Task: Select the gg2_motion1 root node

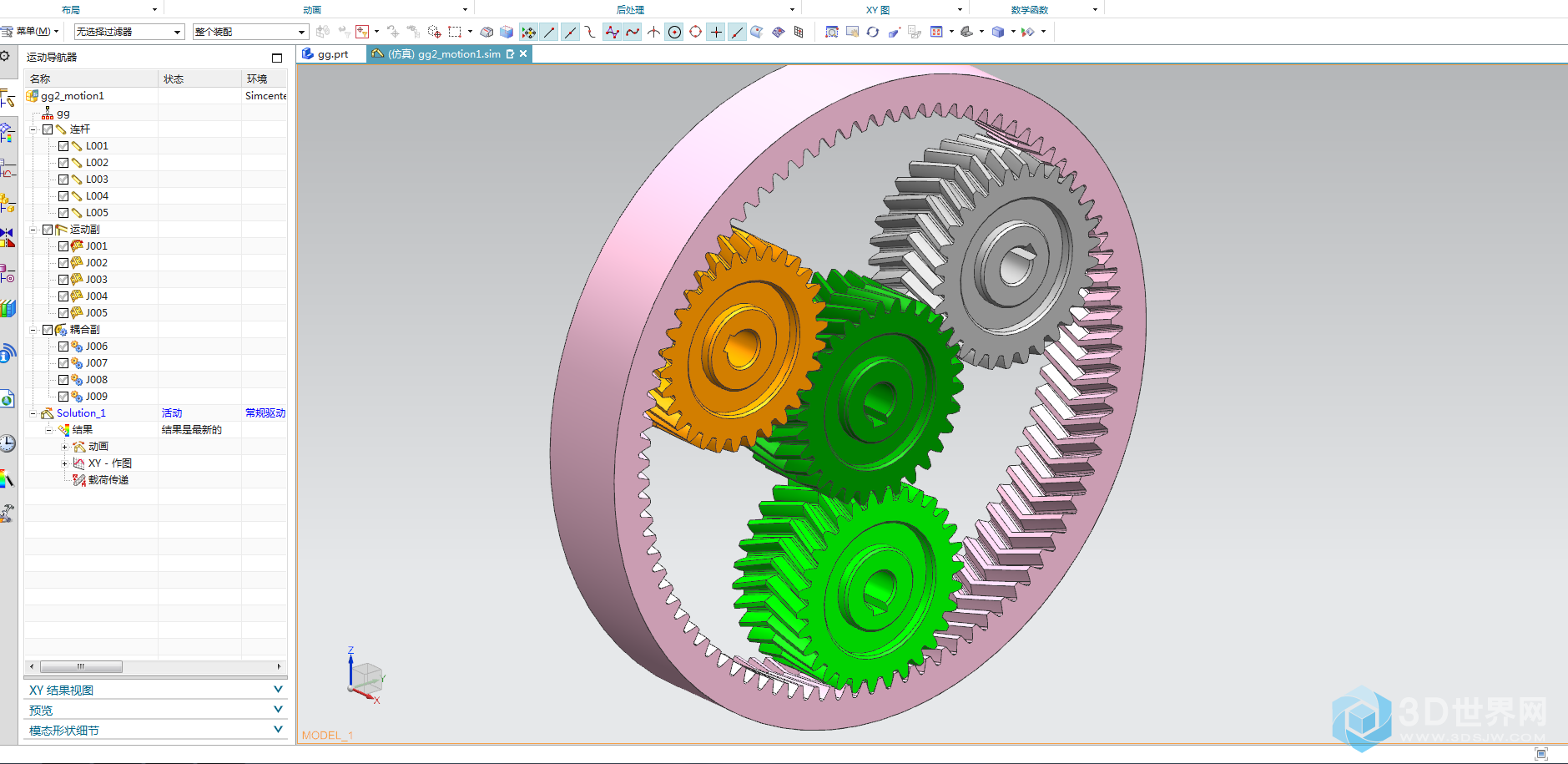Action: click(72, 96)
